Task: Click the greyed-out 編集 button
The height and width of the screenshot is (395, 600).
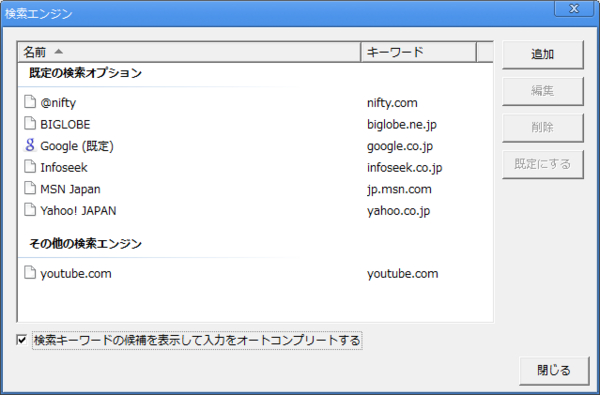Action: (x=543, y=91)
